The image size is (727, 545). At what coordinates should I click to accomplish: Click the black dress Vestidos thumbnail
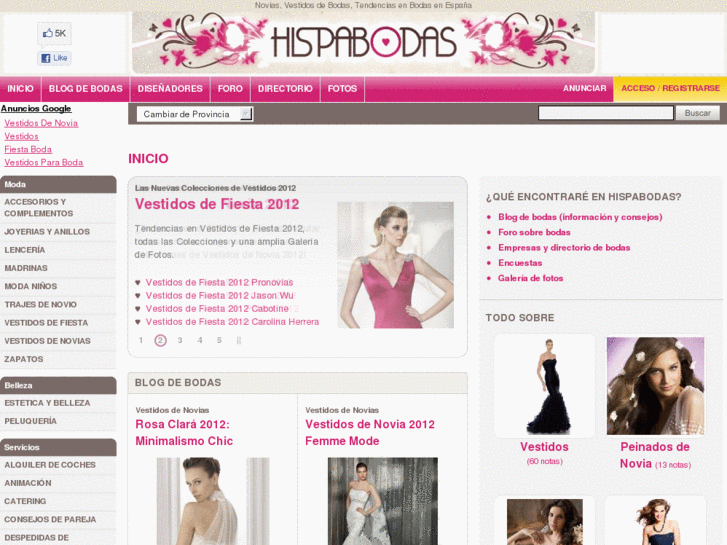tap(544, 386)
